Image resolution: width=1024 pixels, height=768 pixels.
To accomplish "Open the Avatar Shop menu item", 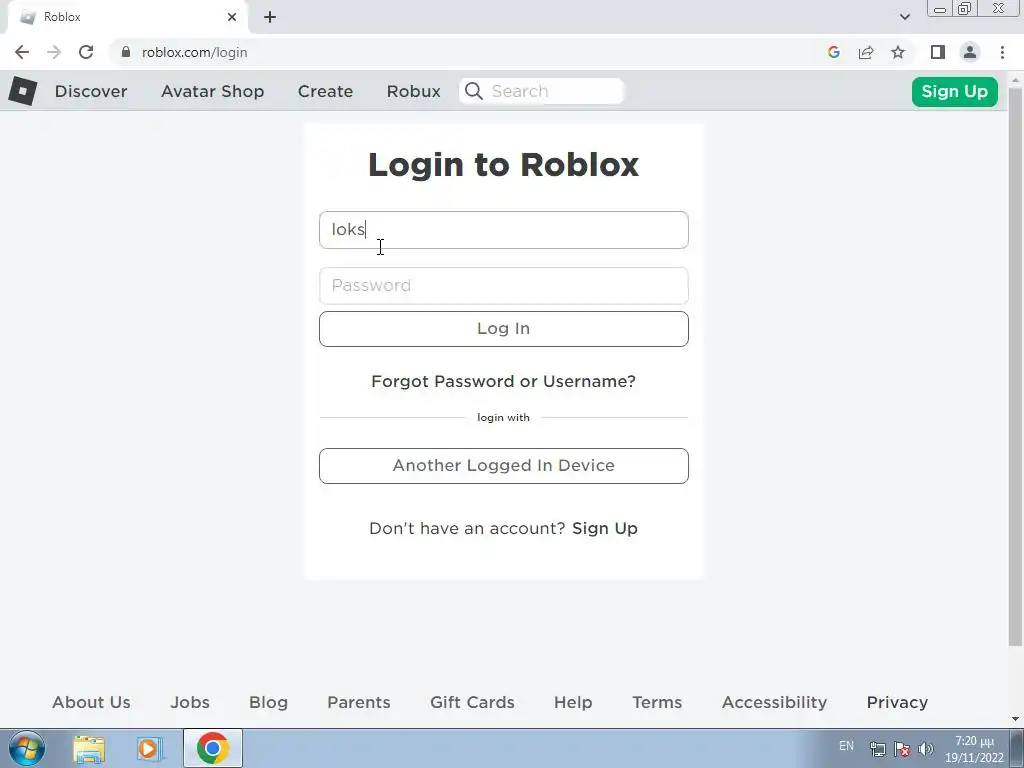I will pos(212,91).
